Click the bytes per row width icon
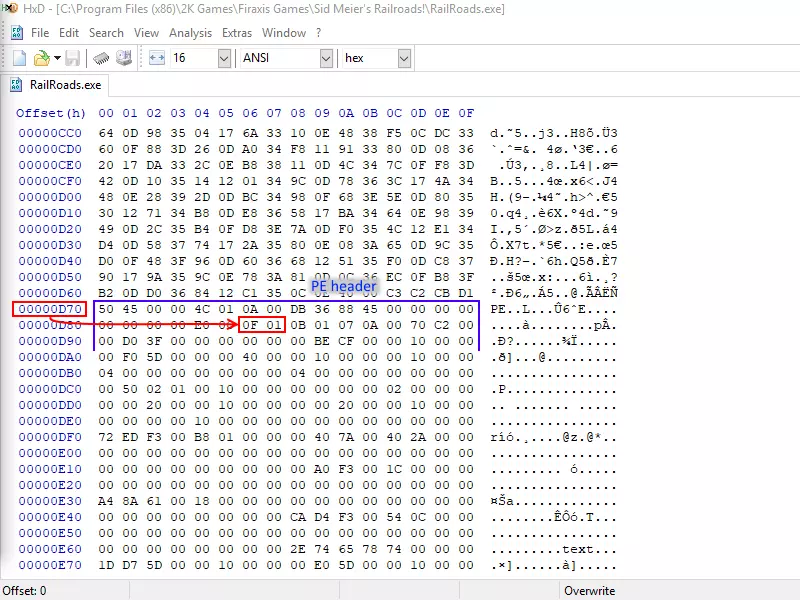 pos(157,58)
